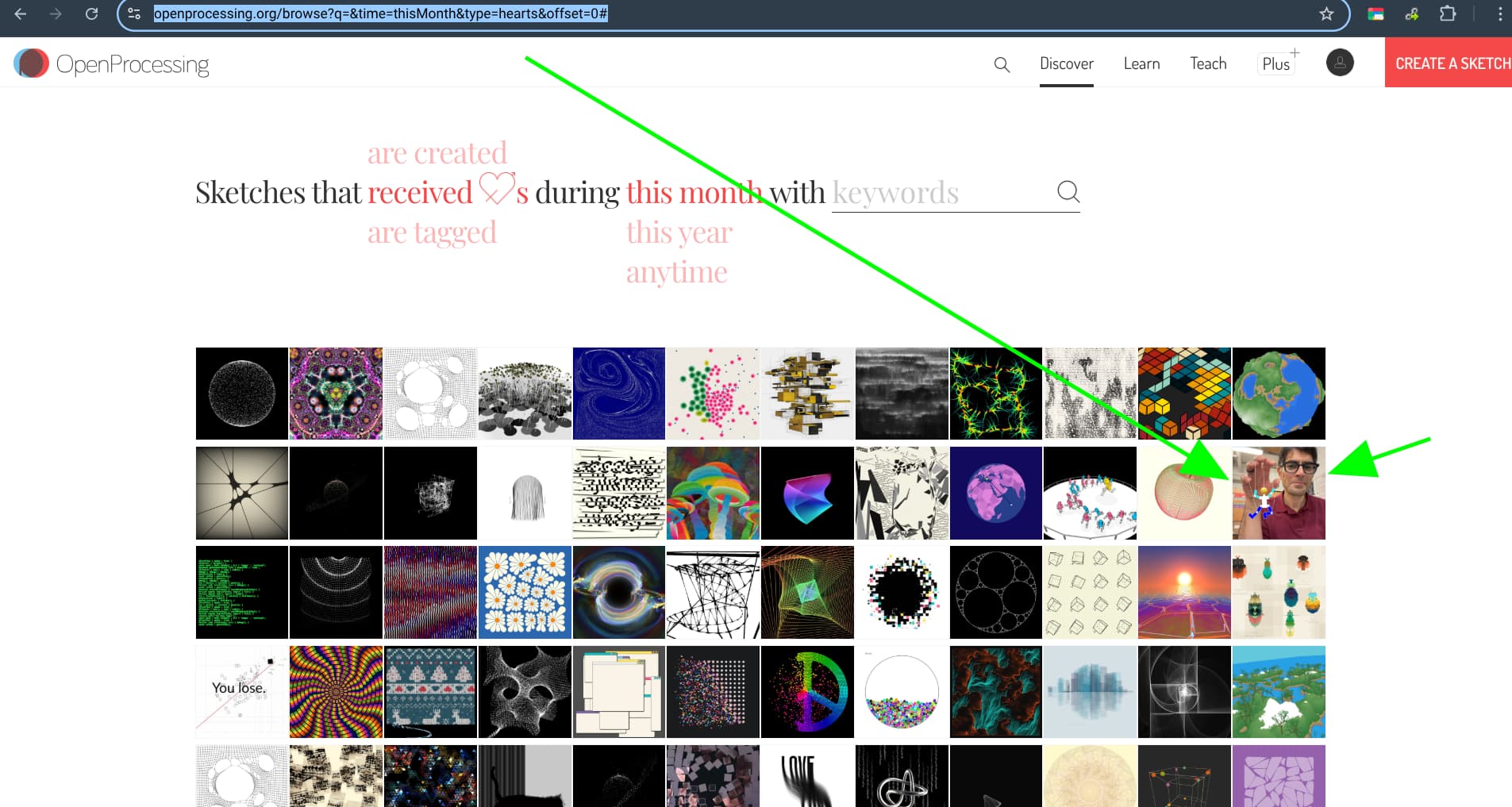Open browser extensions puzzle icon
The width and height of the screenshot is (1512, 807).
pos(1447,13)
